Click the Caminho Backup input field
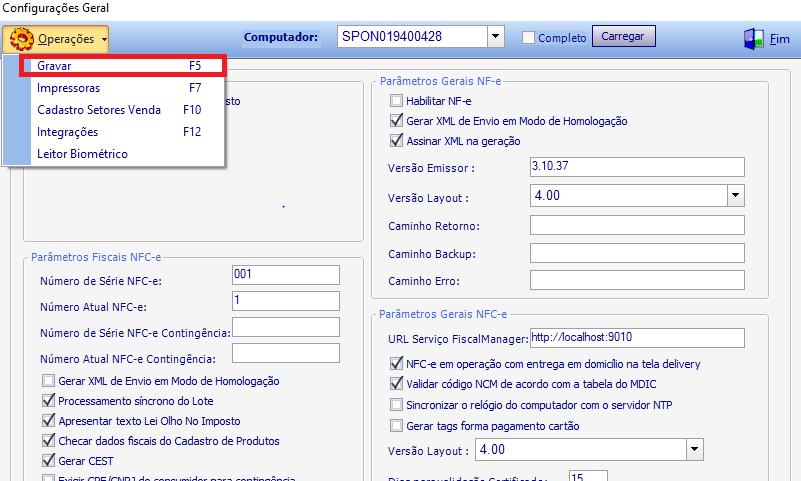Viewport: 801px width, 481px height. [637, 253]
